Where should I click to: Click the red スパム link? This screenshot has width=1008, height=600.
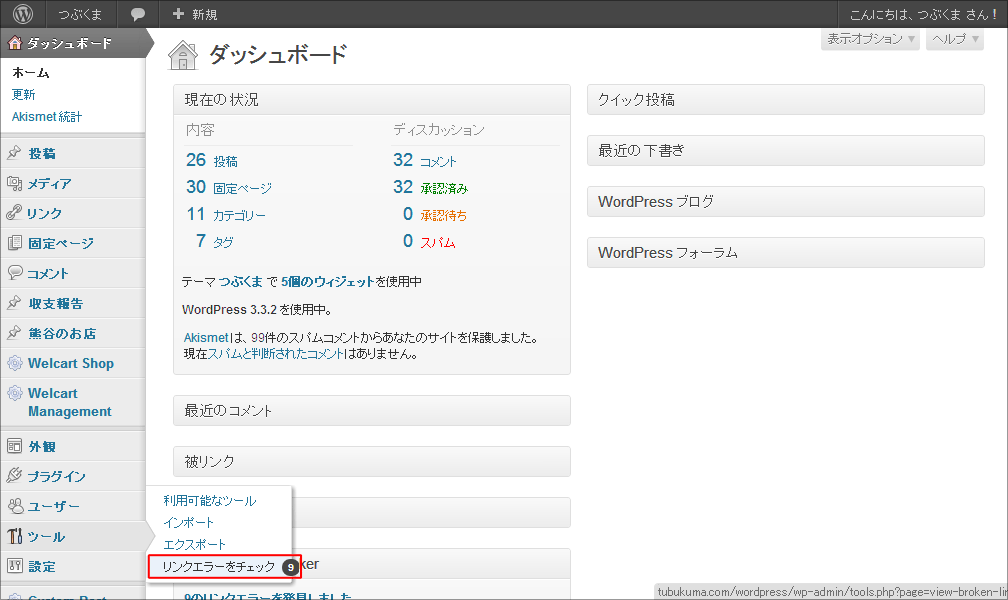pos(438,242)
